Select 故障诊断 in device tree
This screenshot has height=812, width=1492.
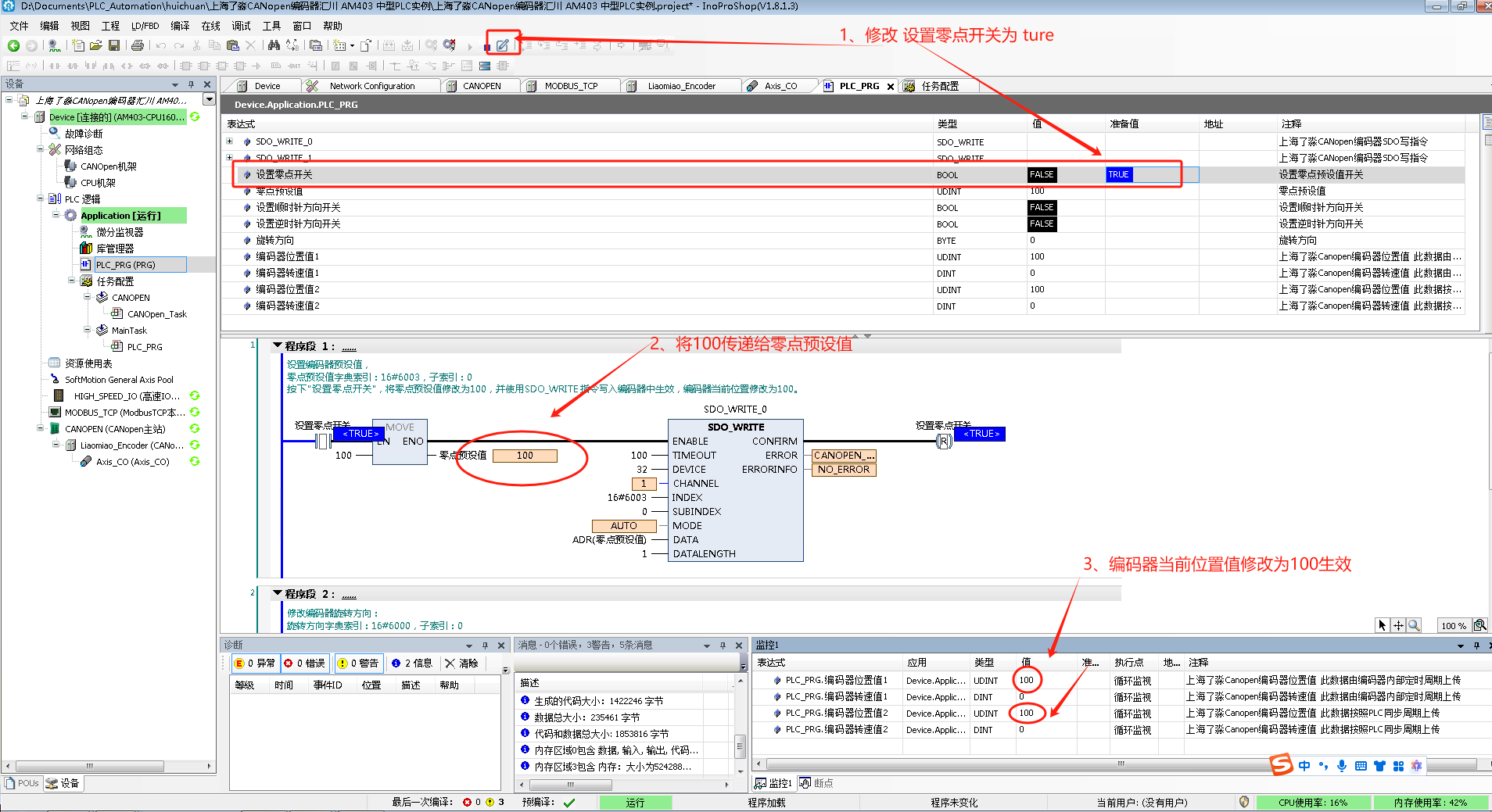(x=83, y=134)
